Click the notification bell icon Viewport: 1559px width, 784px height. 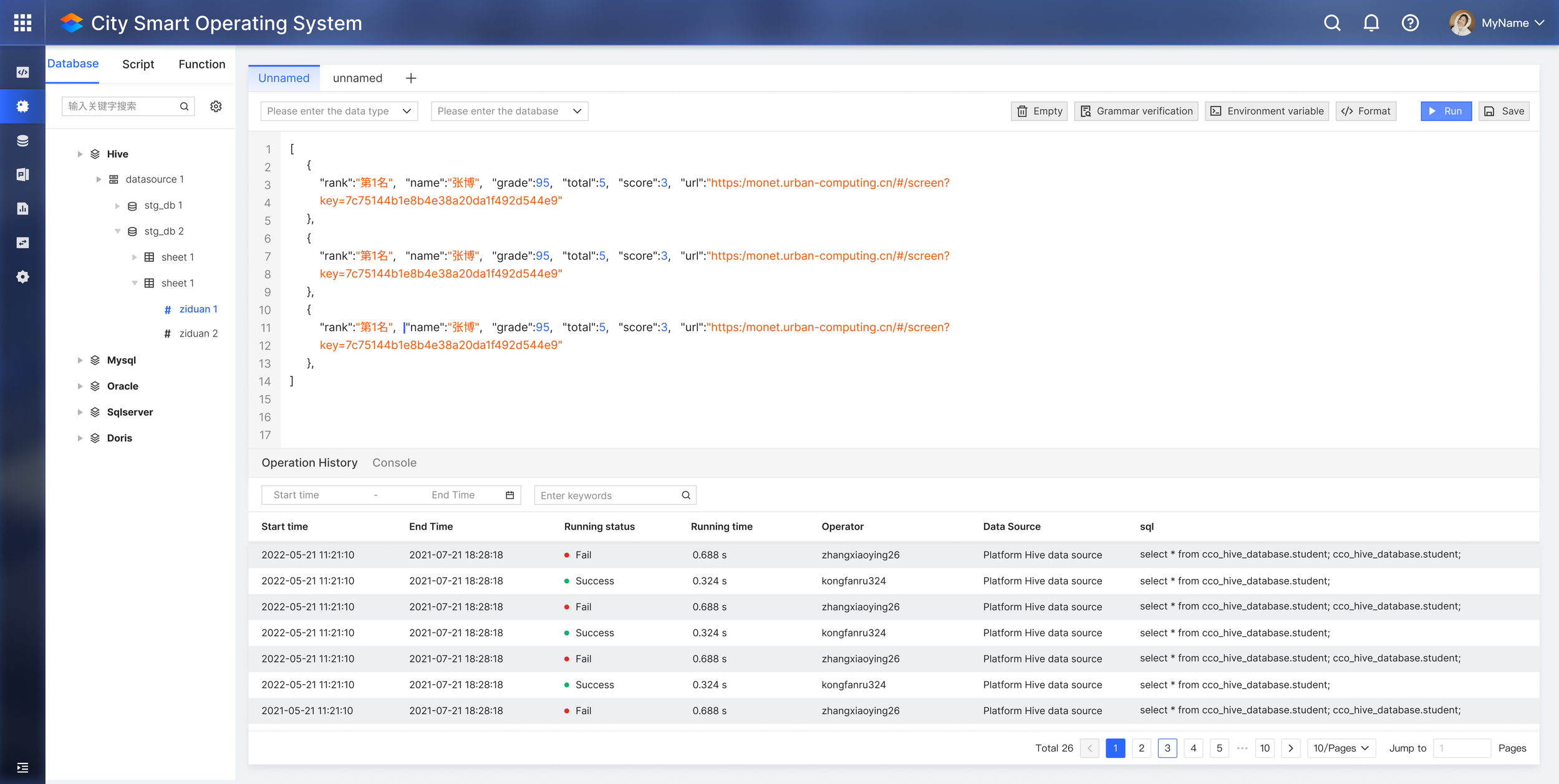tap(1371, 23)
